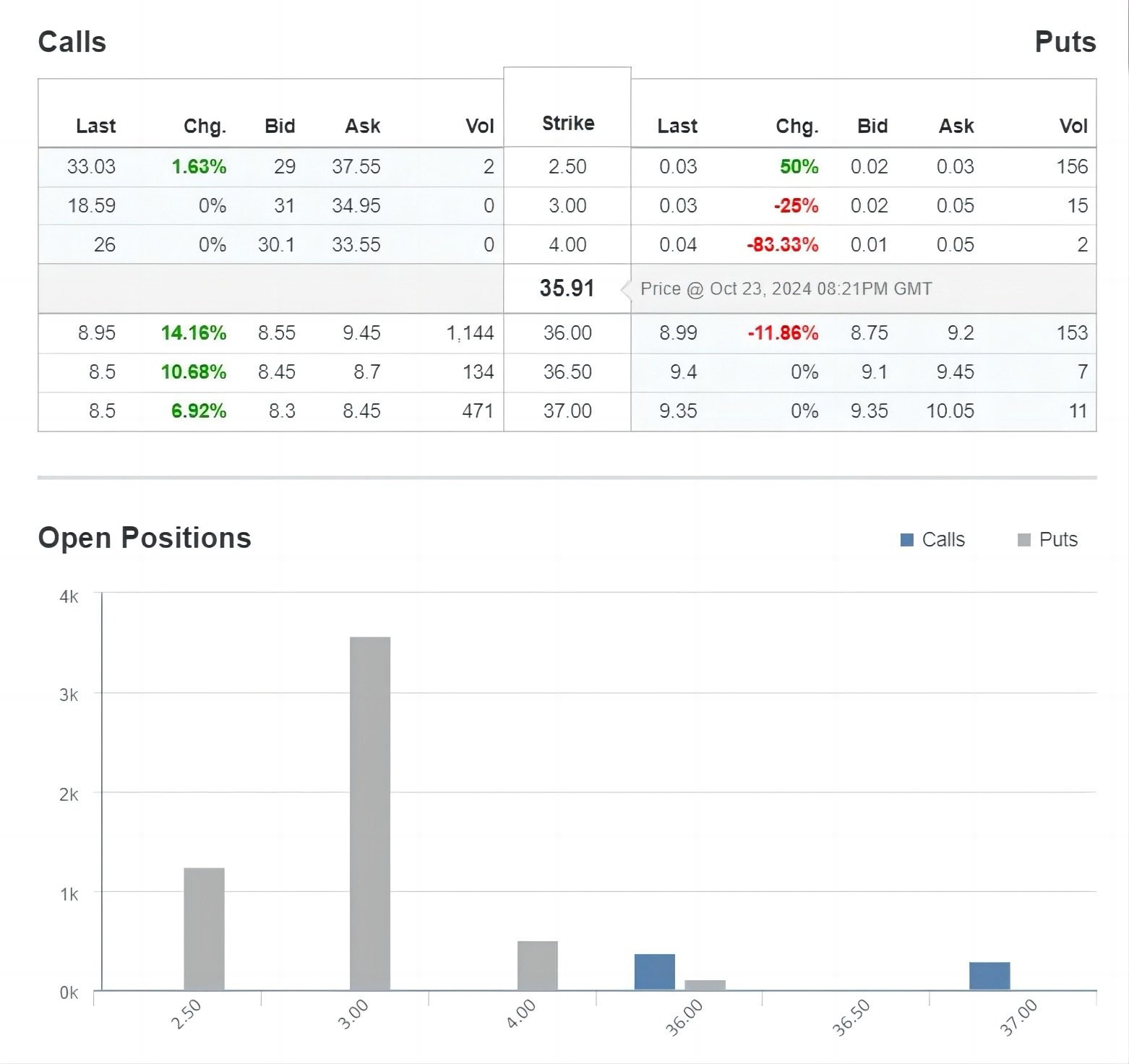The height and width of the screenshot is (1064, 1129).
Task: Select the gray puts bar at 3.00 strike
Action: [x=370, y=813]
